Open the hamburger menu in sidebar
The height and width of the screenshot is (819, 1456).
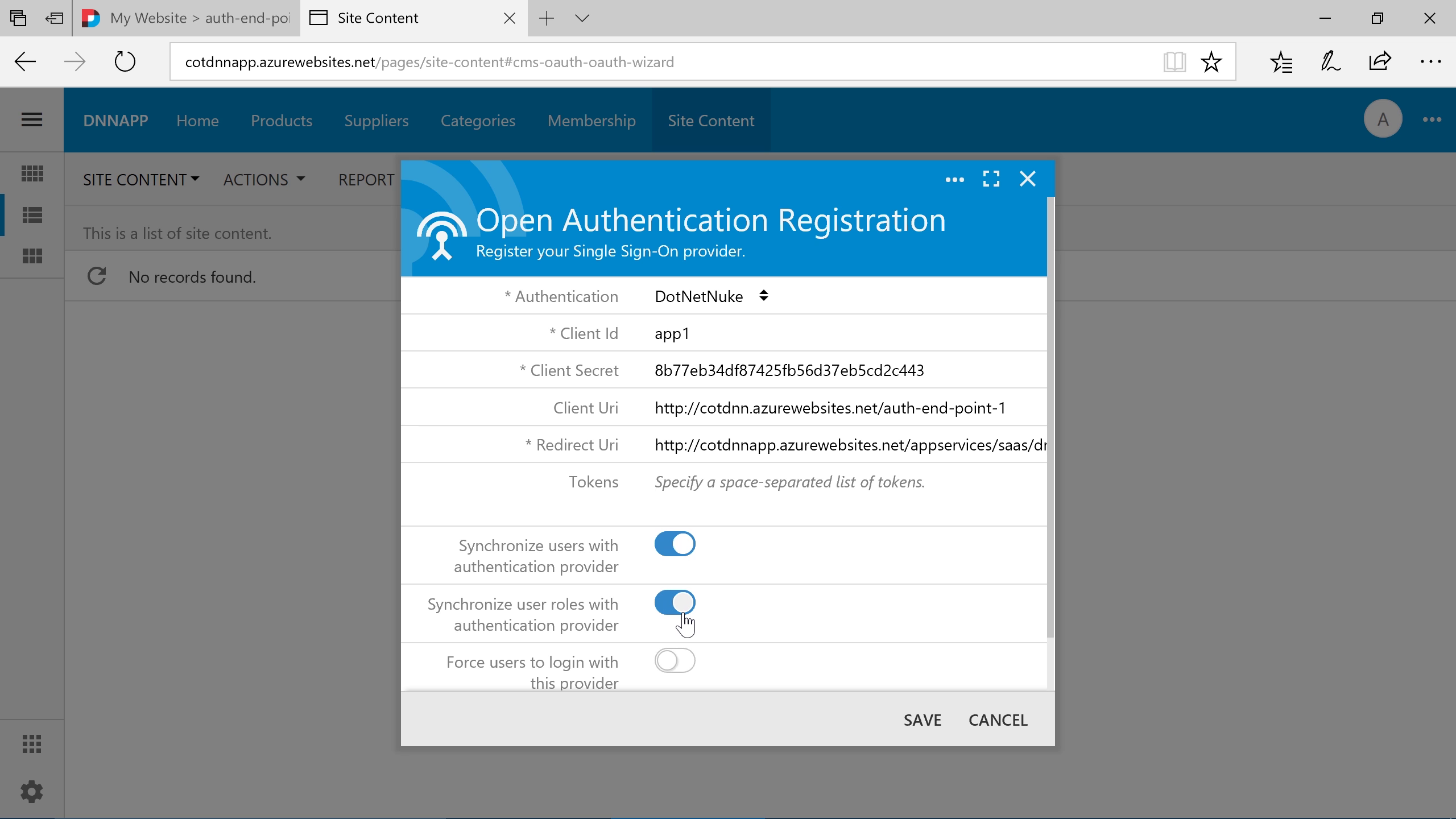click(32, 119)
